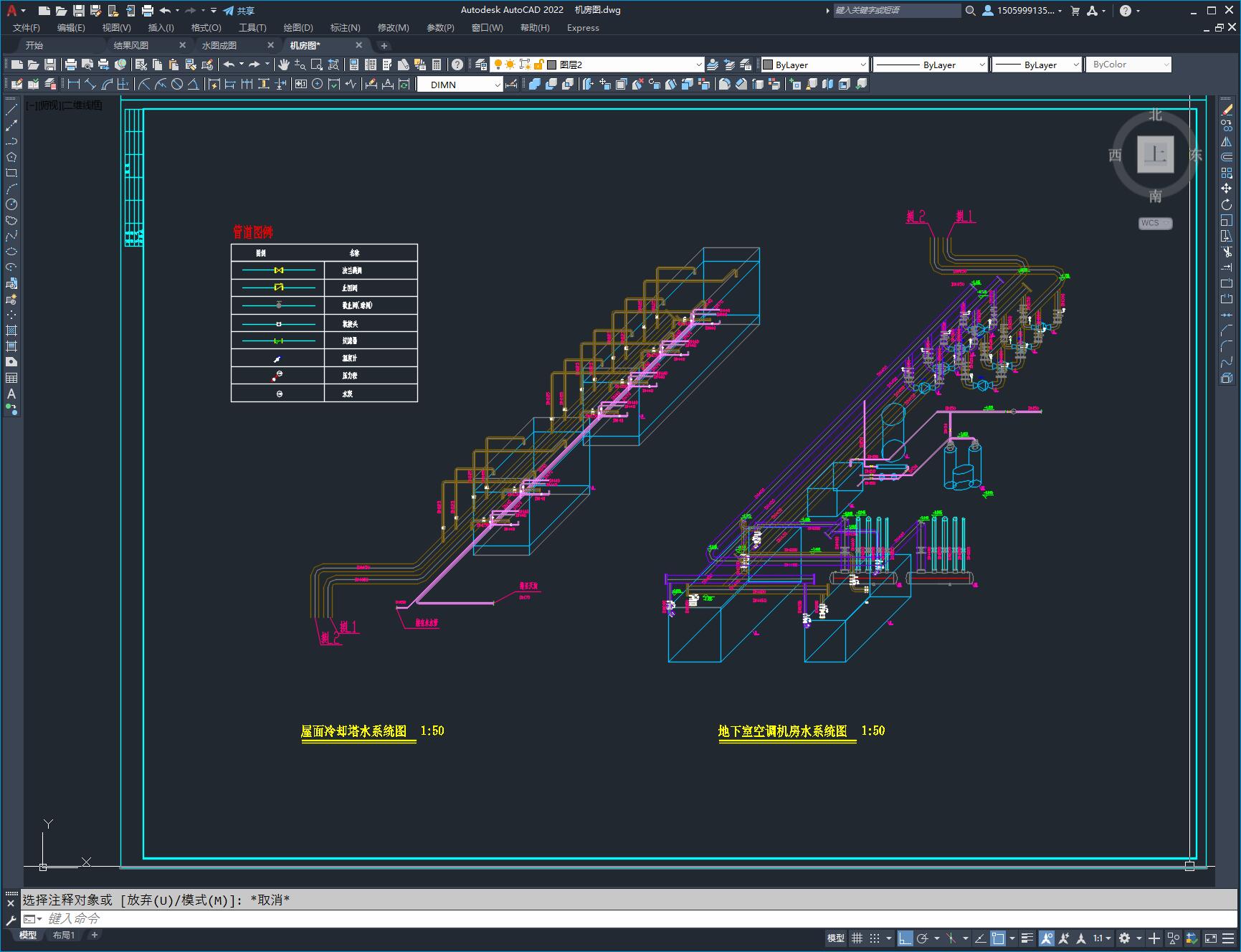1241x952 pixels.
Task: Select the Polygon draw tool
Action: 11,157
